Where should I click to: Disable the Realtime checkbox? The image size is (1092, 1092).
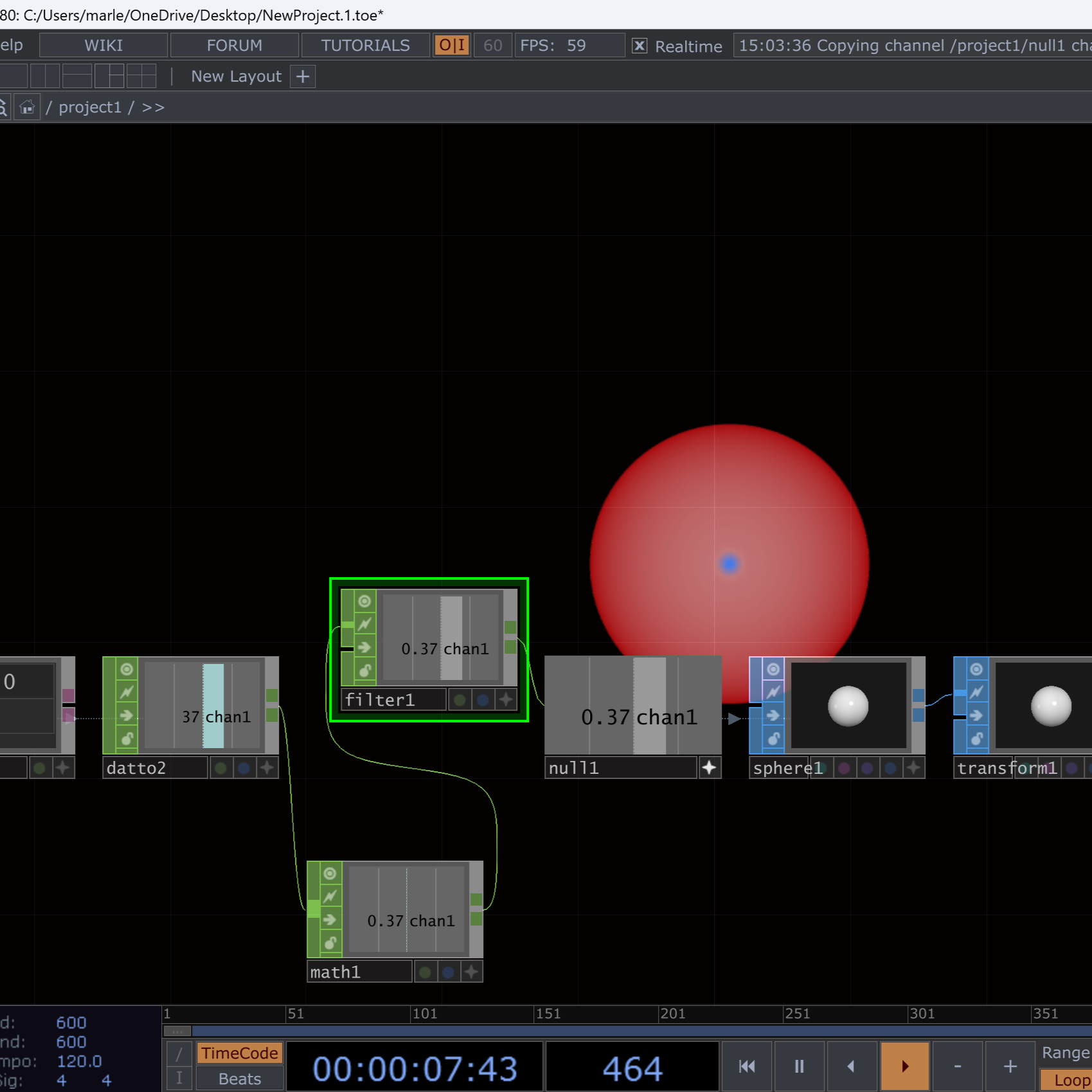coord(640,45)
